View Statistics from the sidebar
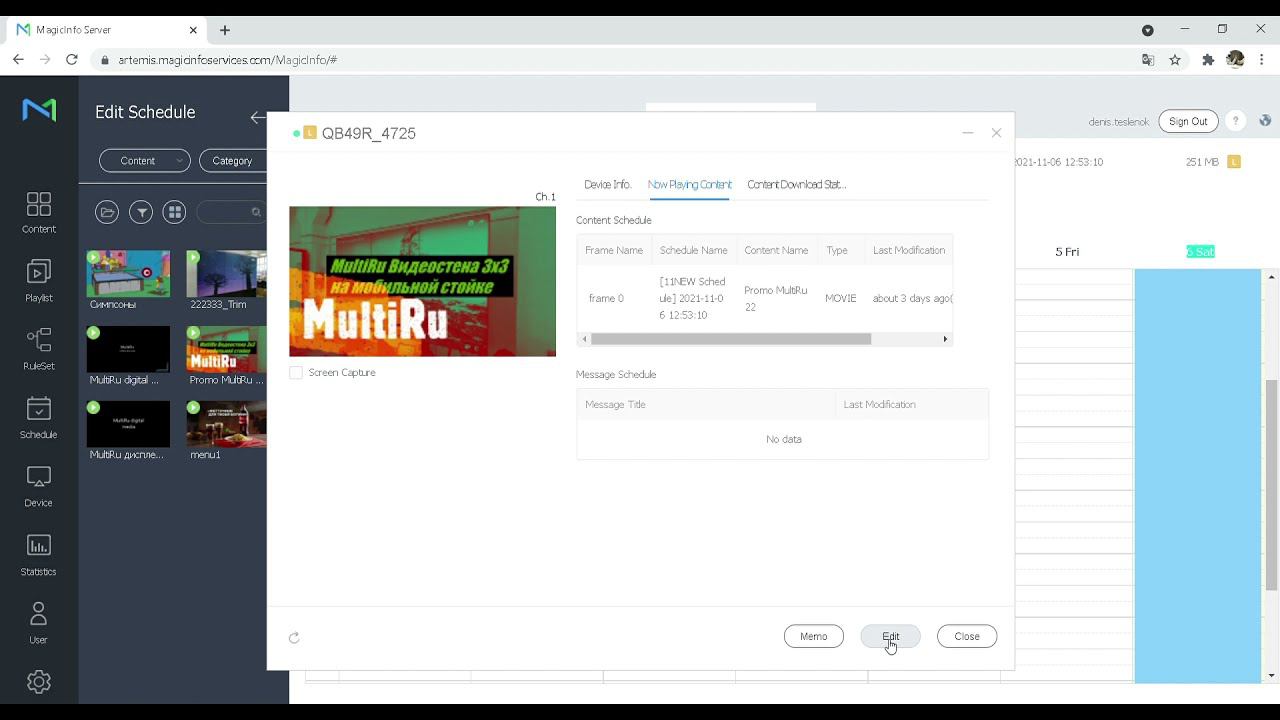This screenshot has width=1280, height=720. tap(39, 555)
